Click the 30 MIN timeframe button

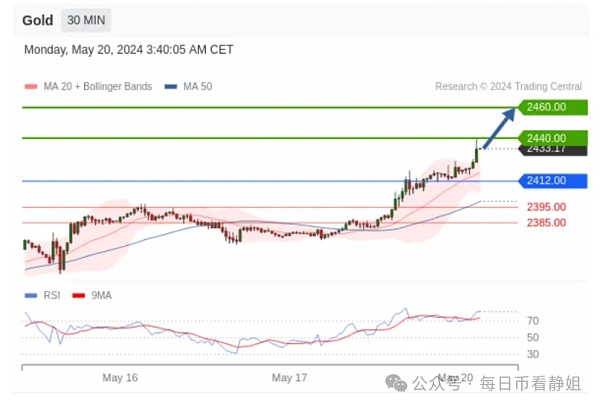pos(87,20)
